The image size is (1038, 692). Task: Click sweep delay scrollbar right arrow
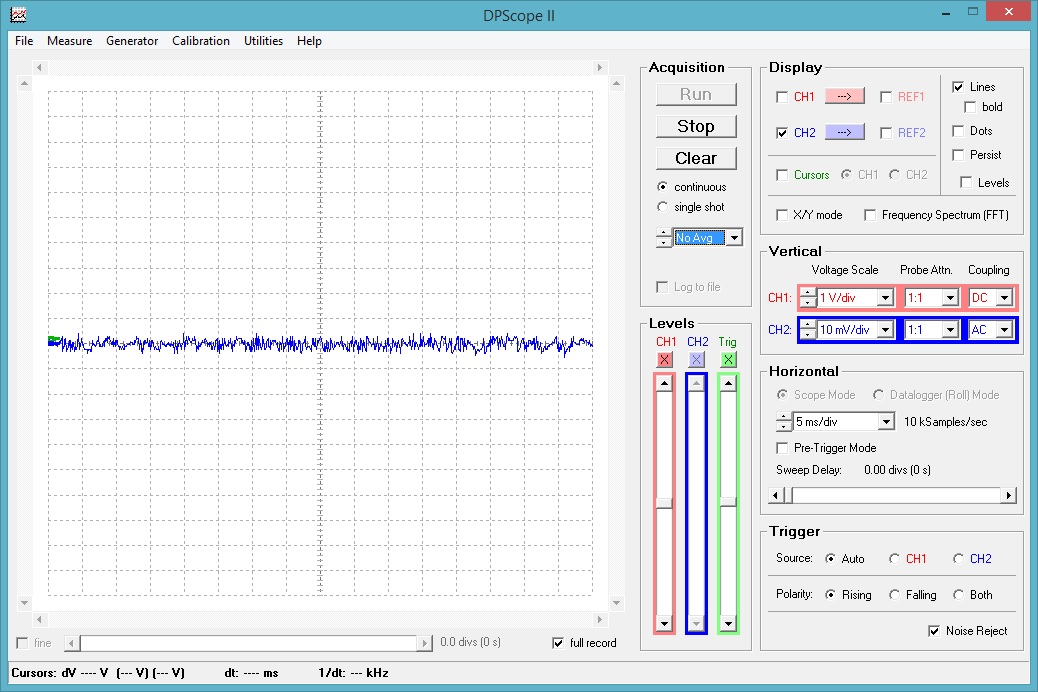coord(1008,495)
